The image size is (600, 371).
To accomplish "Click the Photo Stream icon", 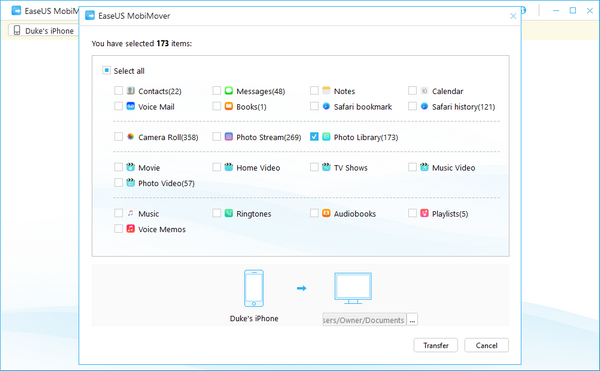I will coord(228,137).
